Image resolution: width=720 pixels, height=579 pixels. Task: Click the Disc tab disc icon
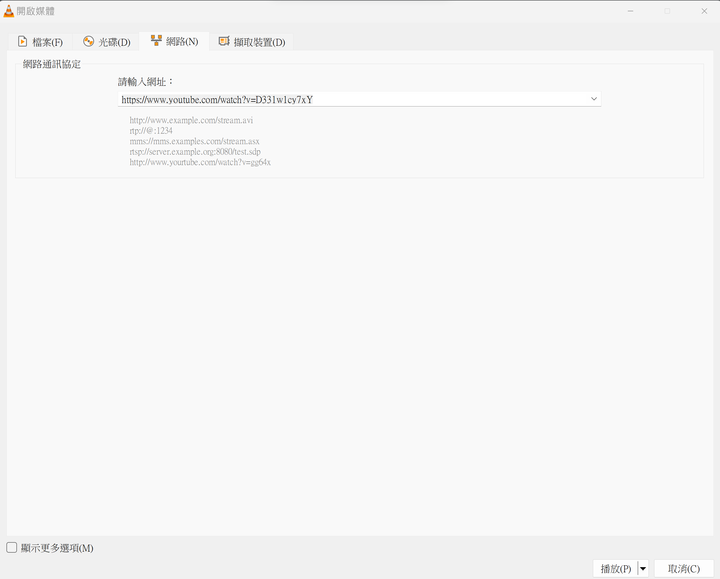(x=89, y=41)
